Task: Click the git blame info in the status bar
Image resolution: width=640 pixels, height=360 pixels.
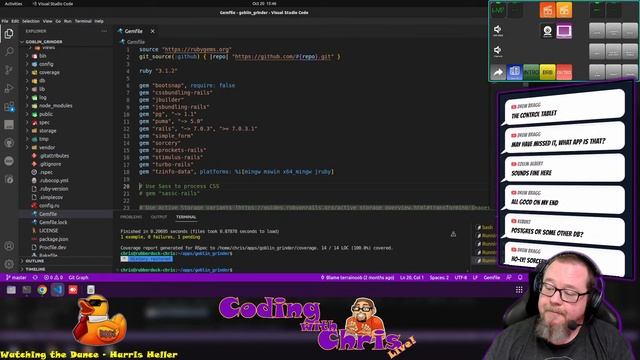Action: 357,278
